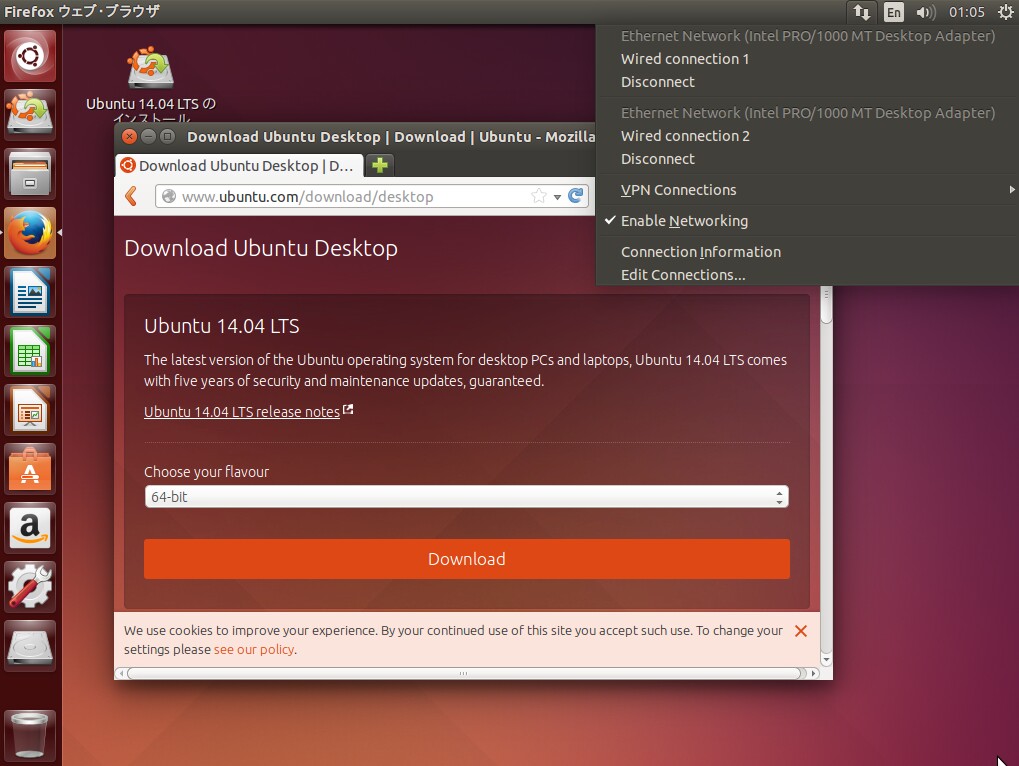Disconnect Wired connection 1
Viewport: 1019px width, 766px height.
coord(658,82)
